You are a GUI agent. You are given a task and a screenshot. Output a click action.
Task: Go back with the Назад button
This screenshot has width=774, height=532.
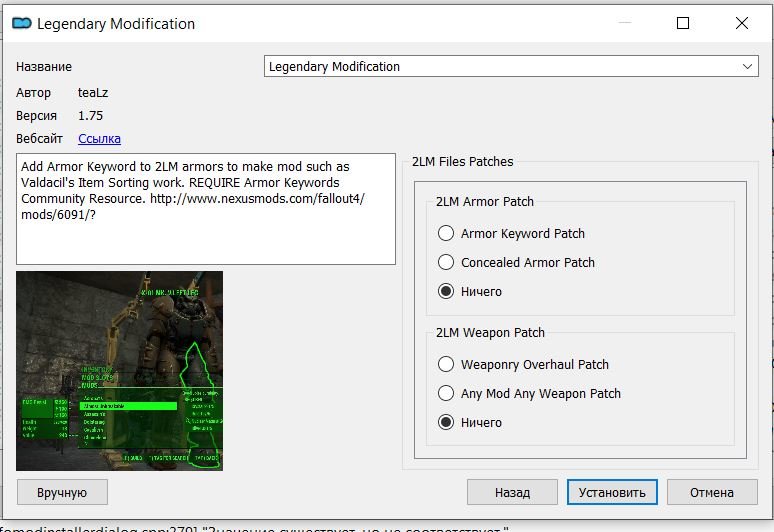click(x=512, y=492)
